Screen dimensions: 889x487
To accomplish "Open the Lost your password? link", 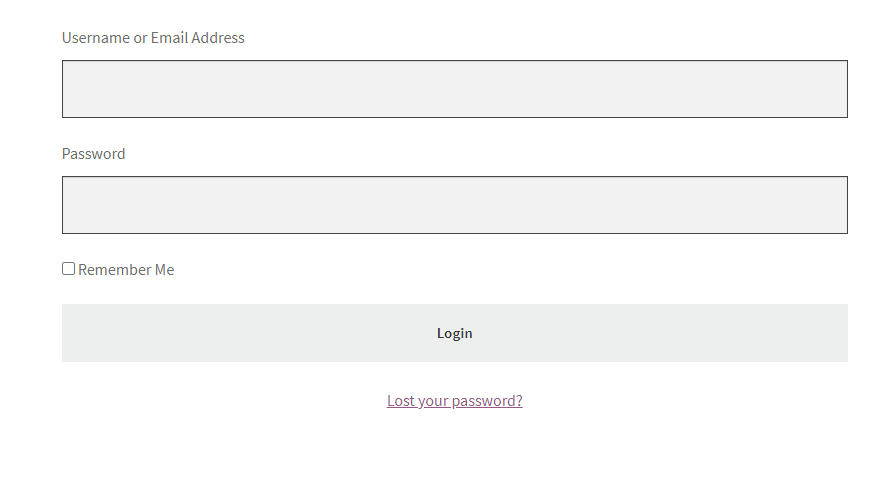I will (x=455, y=401).
